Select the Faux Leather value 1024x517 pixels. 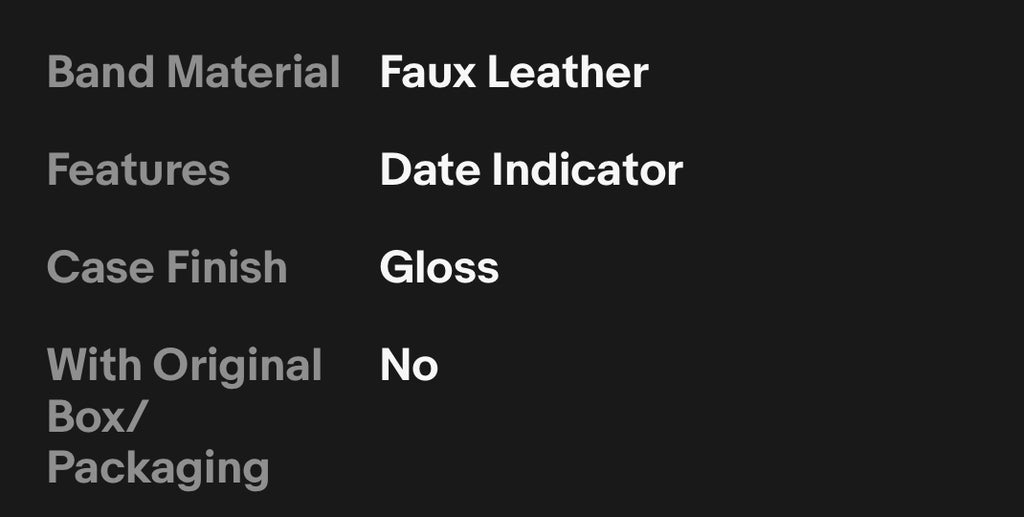click(514, 73)
